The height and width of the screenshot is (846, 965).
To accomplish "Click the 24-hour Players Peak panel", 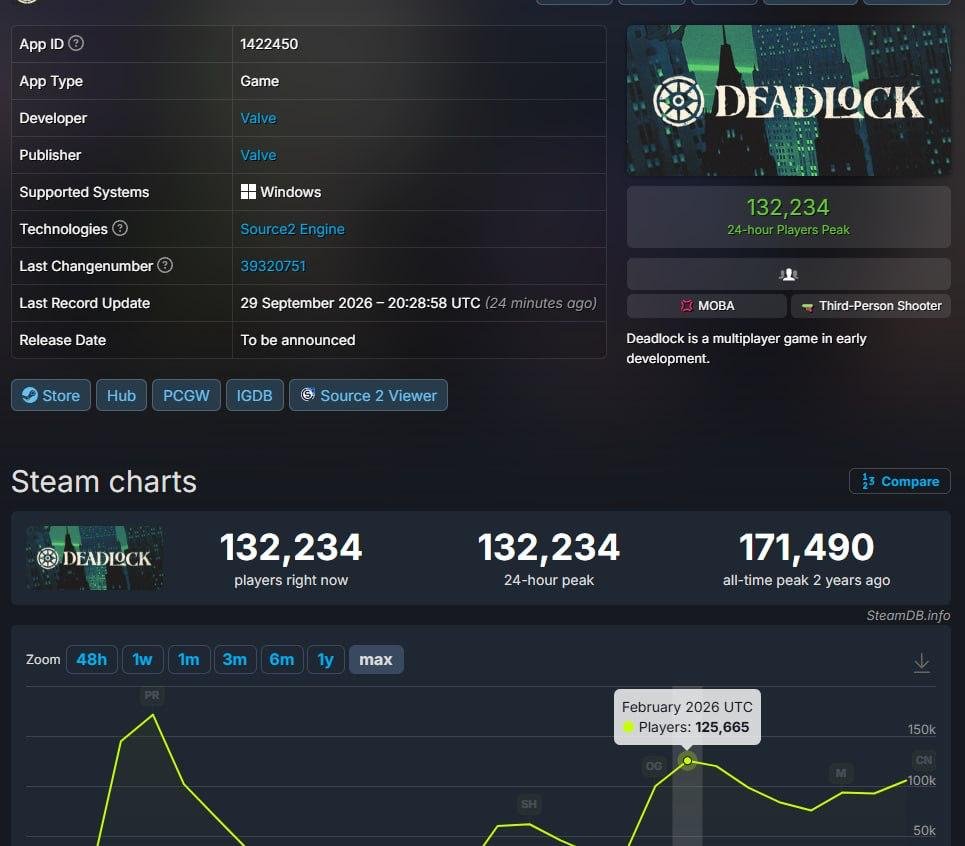I will (788, 217).
